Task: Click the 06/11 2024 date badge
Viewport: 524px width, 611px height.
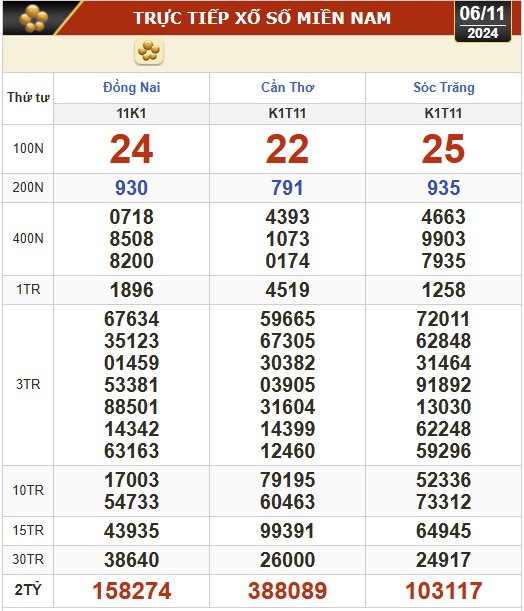Action: (483, 22)
